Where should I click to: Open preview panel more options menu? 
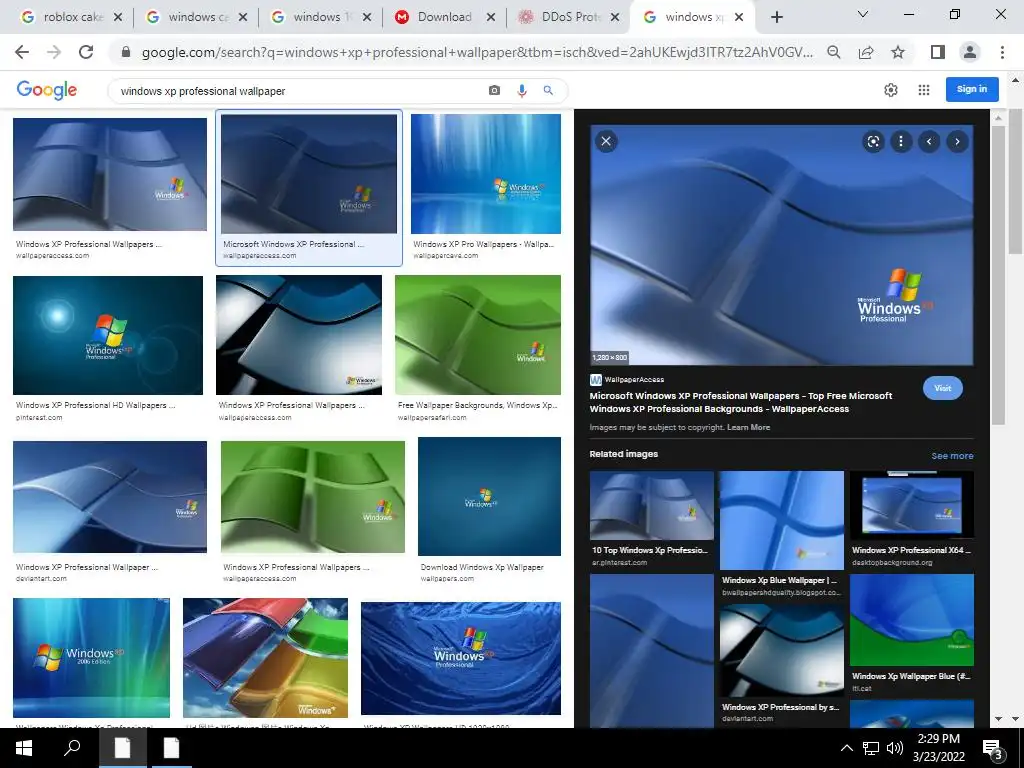(x=901, y=142)
